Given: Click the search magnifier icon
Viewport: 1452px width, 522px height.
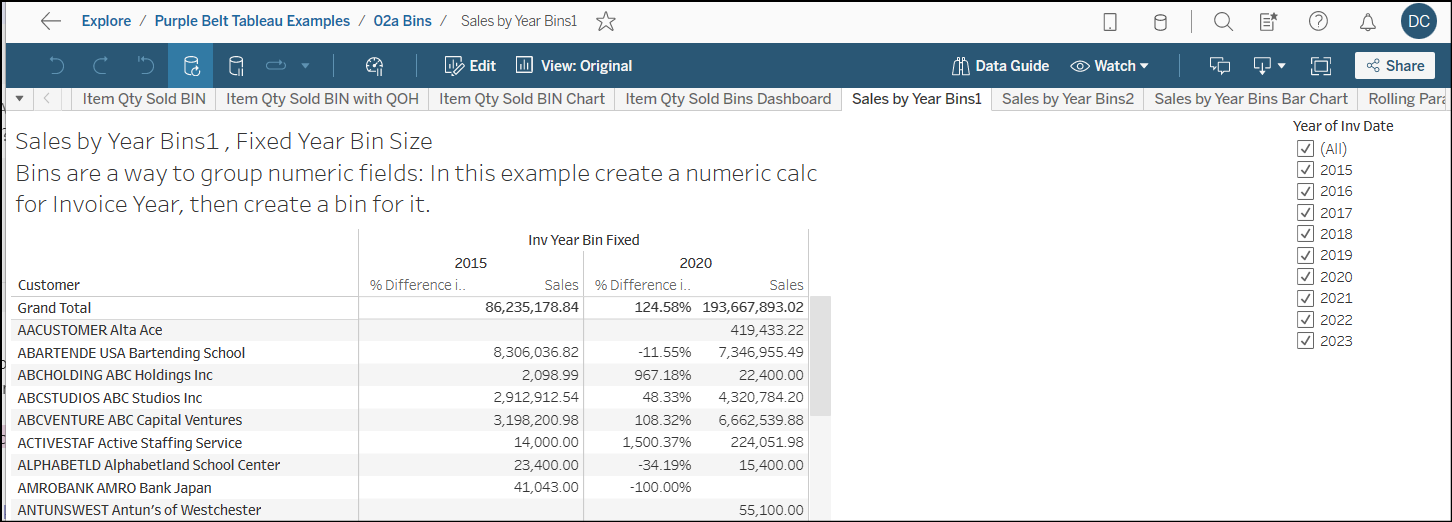Looking at the screenshot, I should click(1222, 21).
